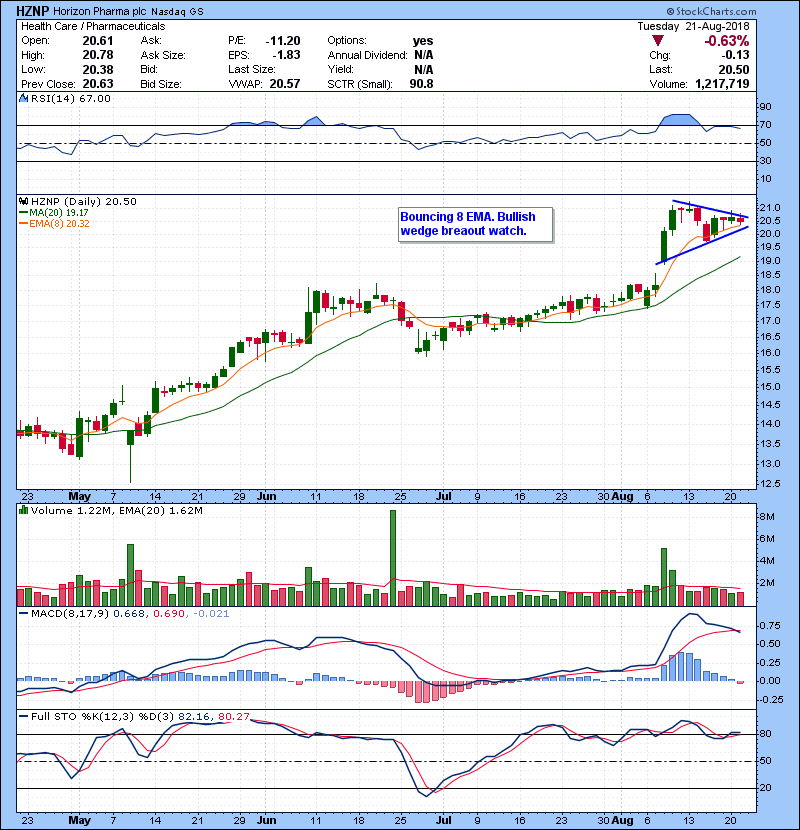800x830 pixels.
Task: Click the P/E value -11.20
Action: (x=283, y=41)
